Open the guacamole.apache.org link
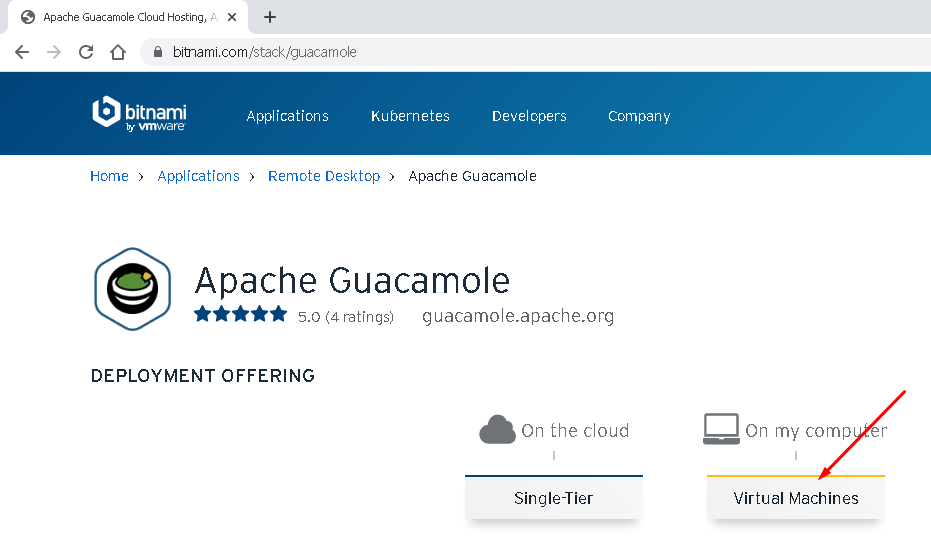This screenshot has height=552, width=931. click(518, 316)
